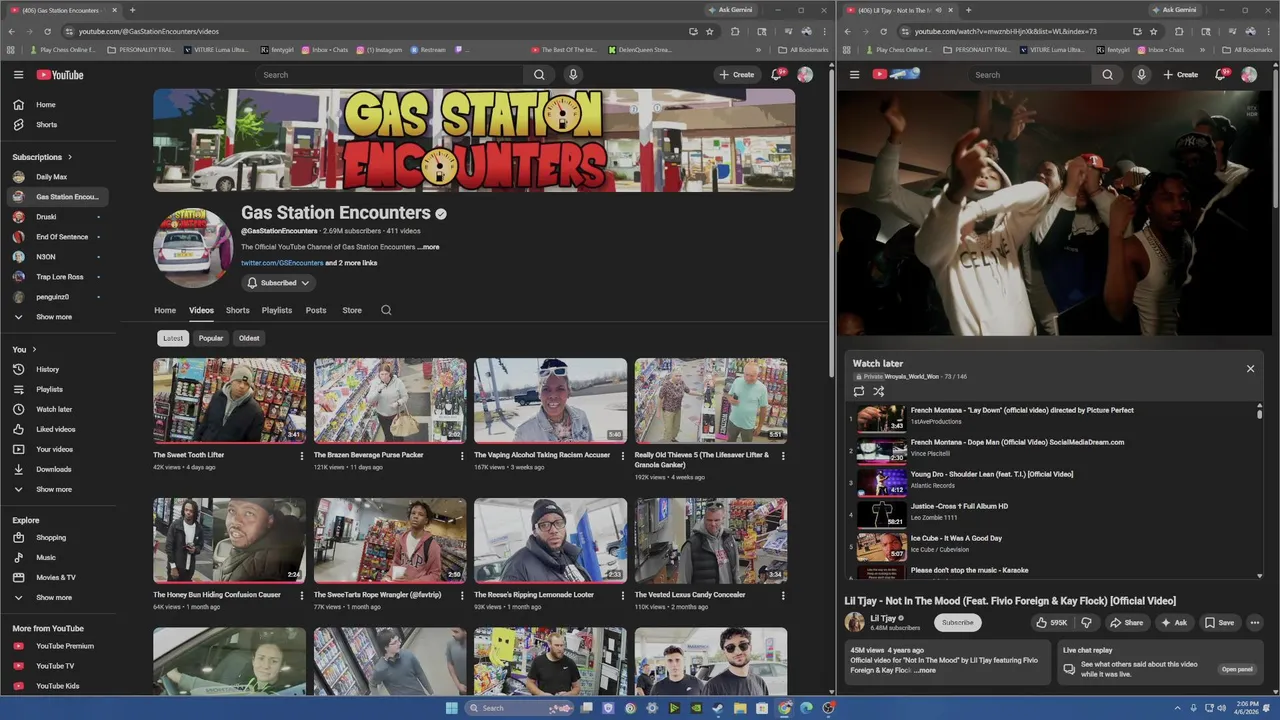The image size is (1280, 720).
Task: Expand Lil Tjay video description ...more
Action: [x=926, y=670]
